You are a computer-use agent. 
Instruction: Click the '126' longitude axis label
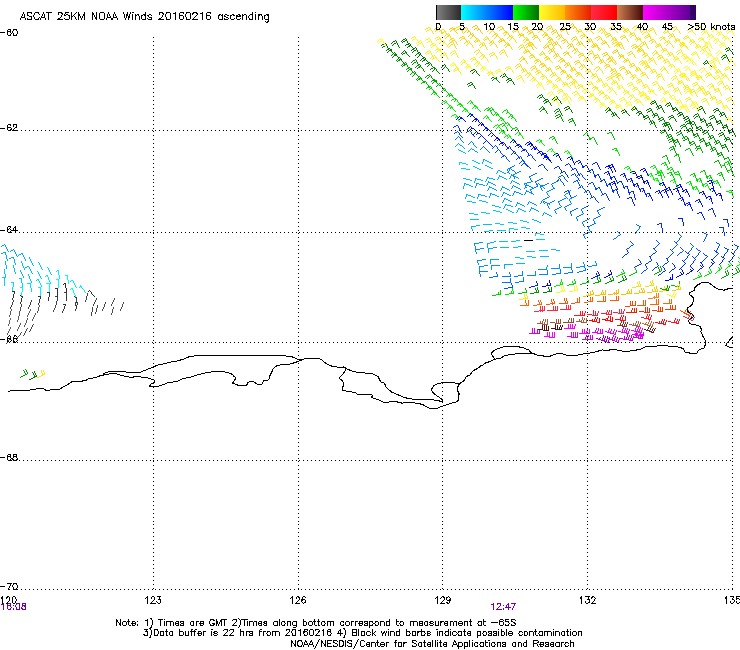pos(298,600)
